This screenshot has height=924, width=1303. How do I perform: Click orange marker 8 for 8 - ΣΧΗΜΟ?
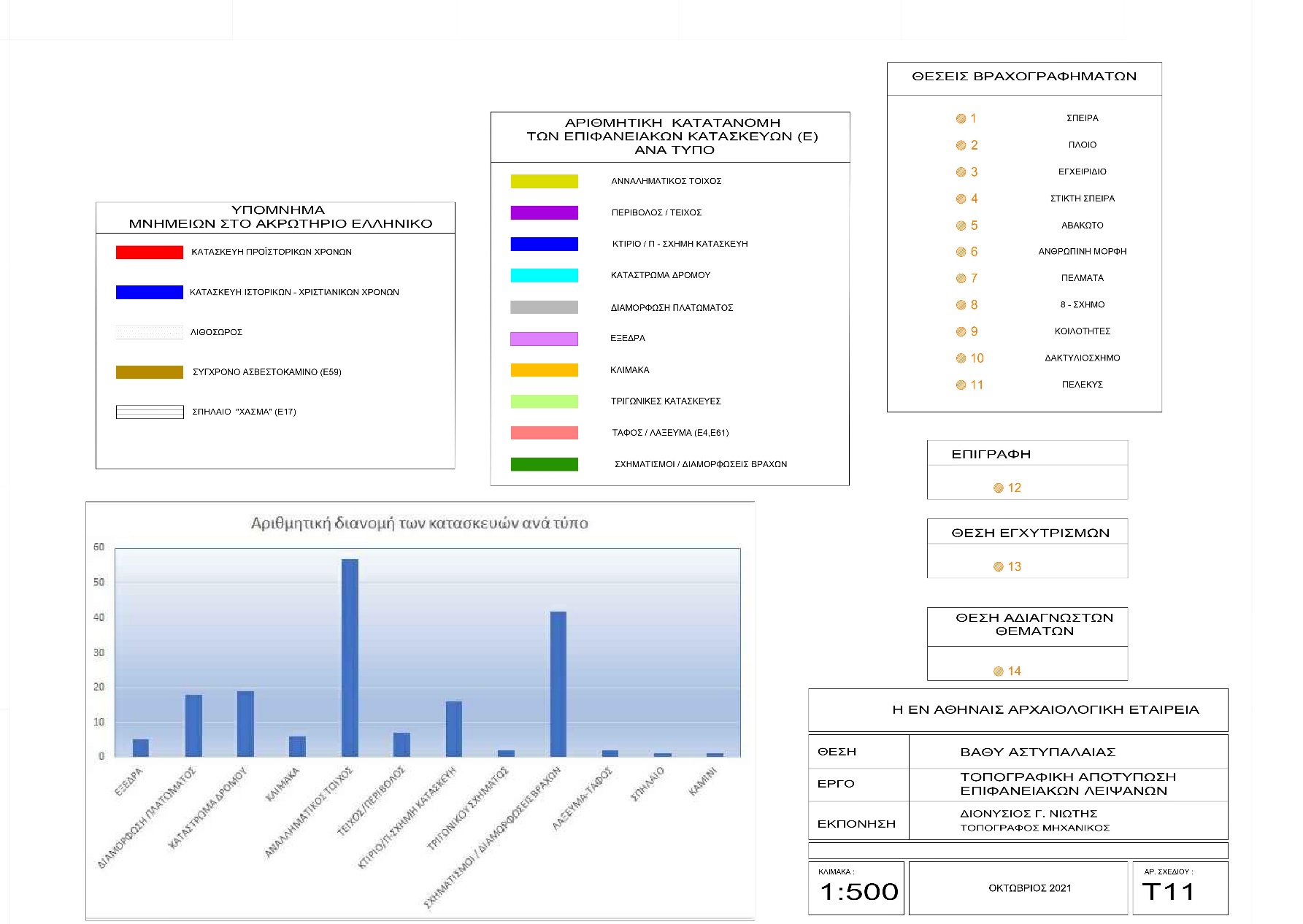pyautogui.click(x=961, y=305)
